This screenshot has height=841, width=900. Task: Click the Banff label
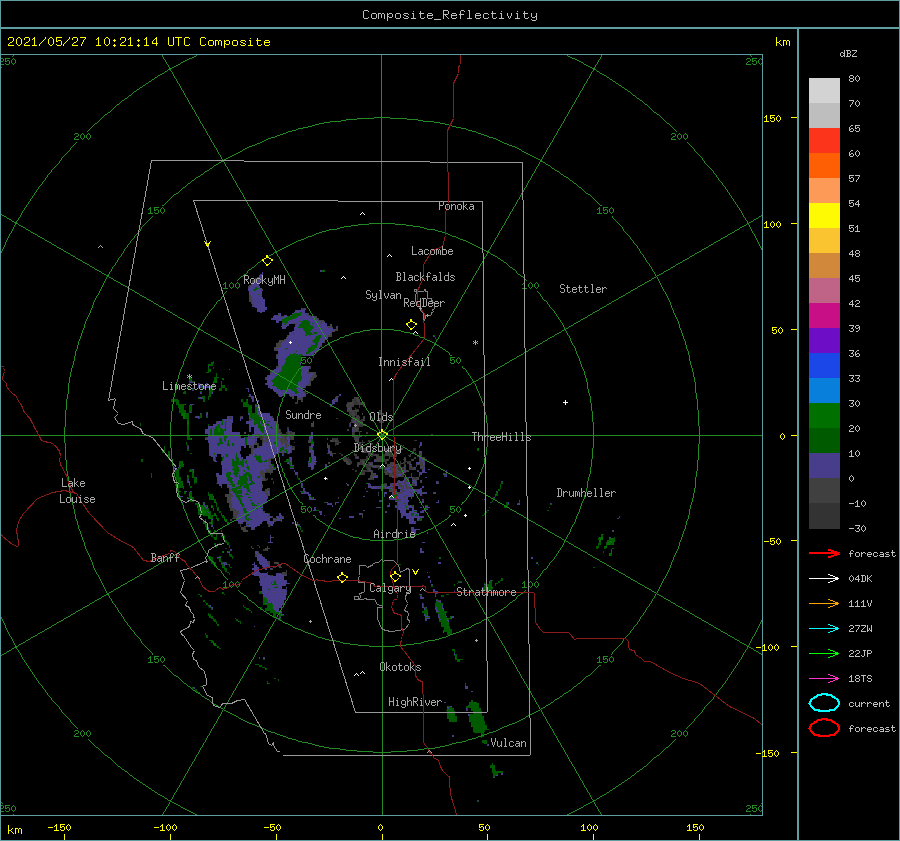click(165, 557)
